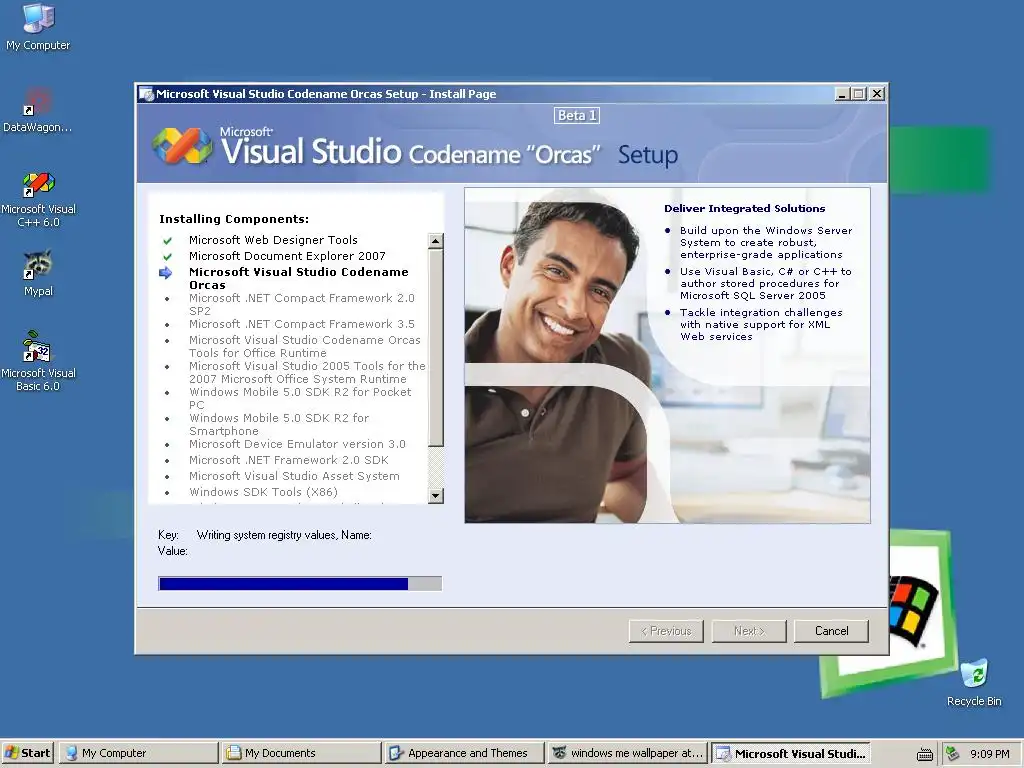Open the Recycle Bin icon
Viewport: 1024px width, 768px height.
pyautogui.click(x=974, y=683)
